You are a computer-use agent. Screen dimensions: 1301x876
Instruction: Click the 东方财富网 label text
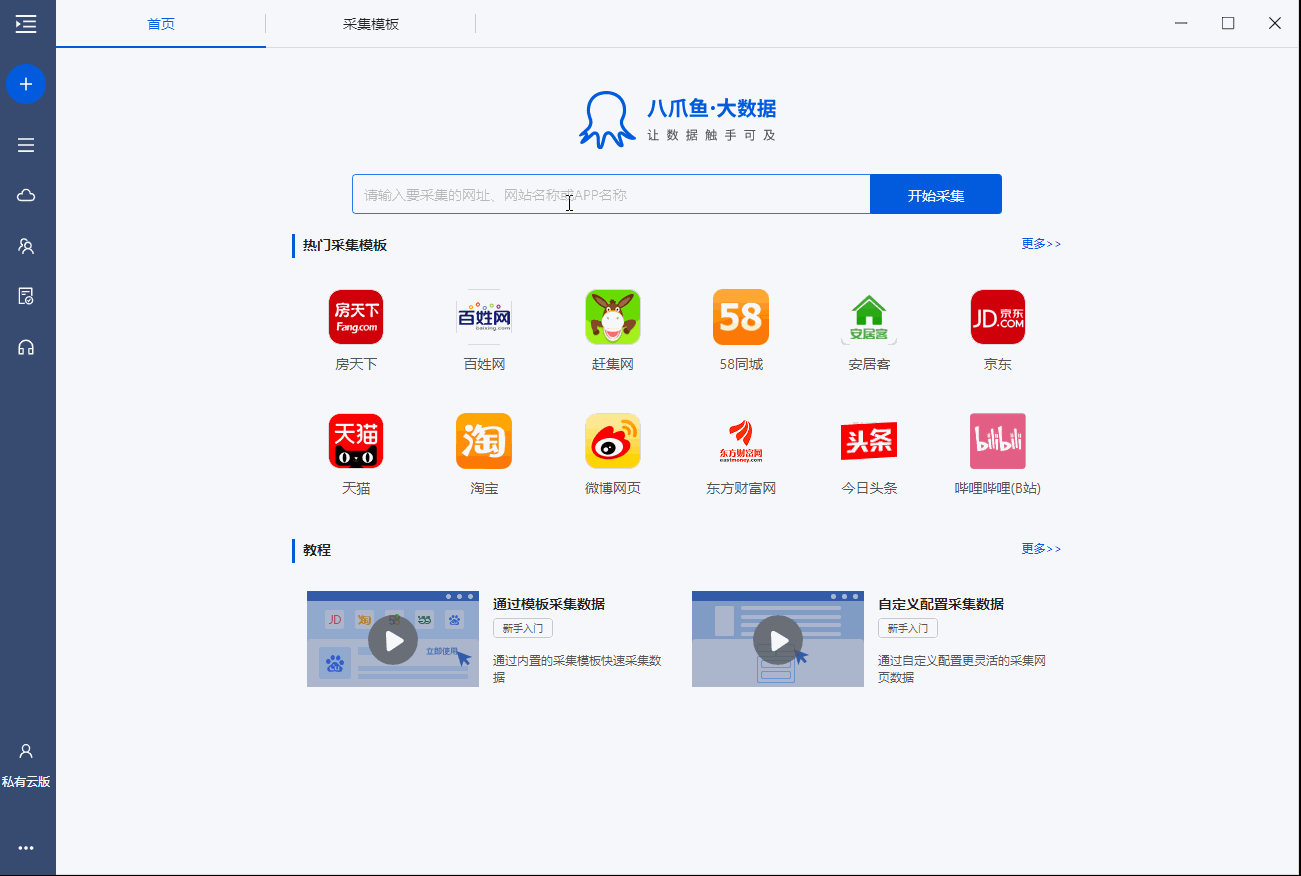[741, 489]
